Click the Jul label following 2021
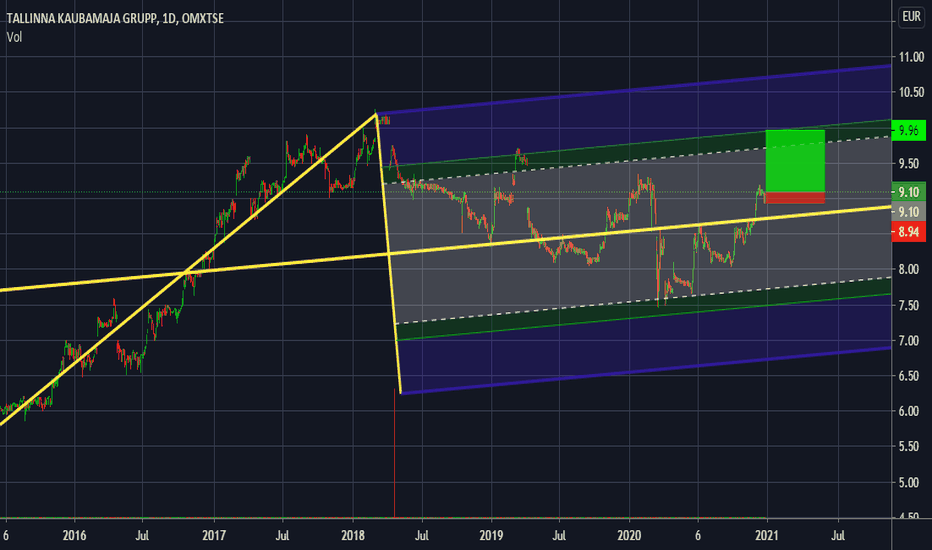The width and height of the screenshot is (932, 550). pos(837,536)
